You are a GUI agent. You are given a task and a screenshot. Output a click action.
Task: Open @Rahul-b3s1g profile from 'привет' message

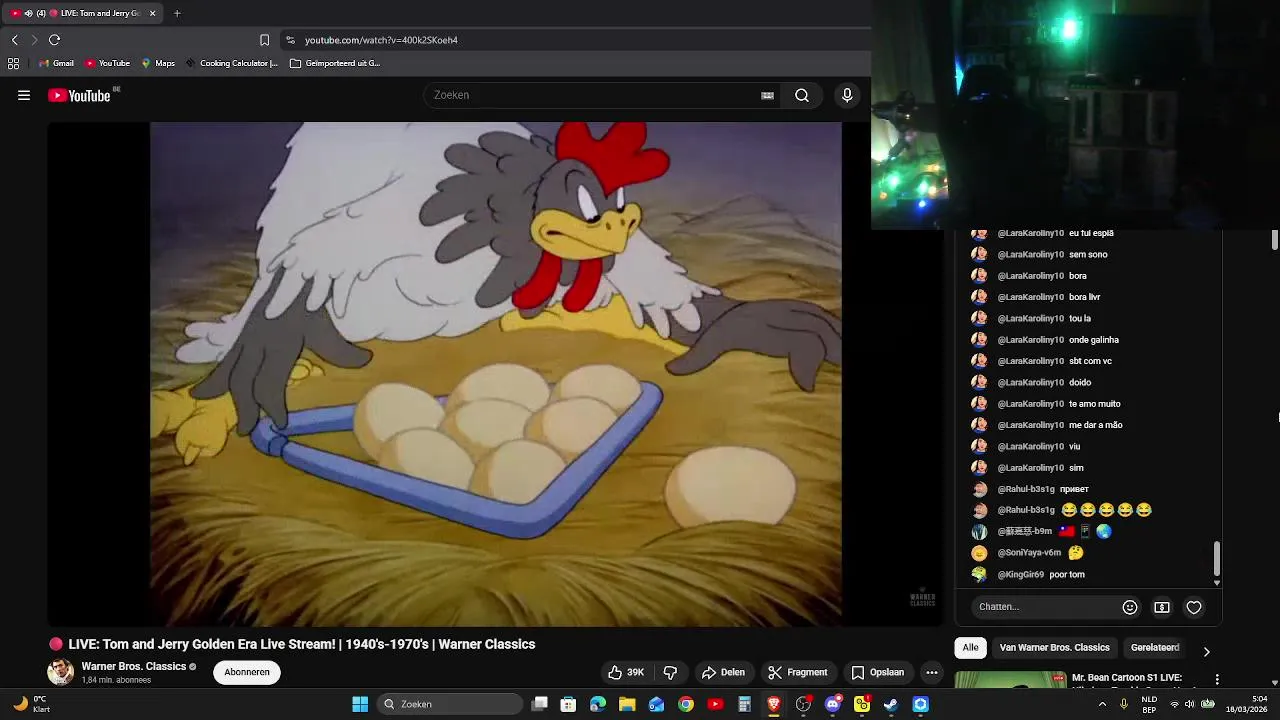1026,489
